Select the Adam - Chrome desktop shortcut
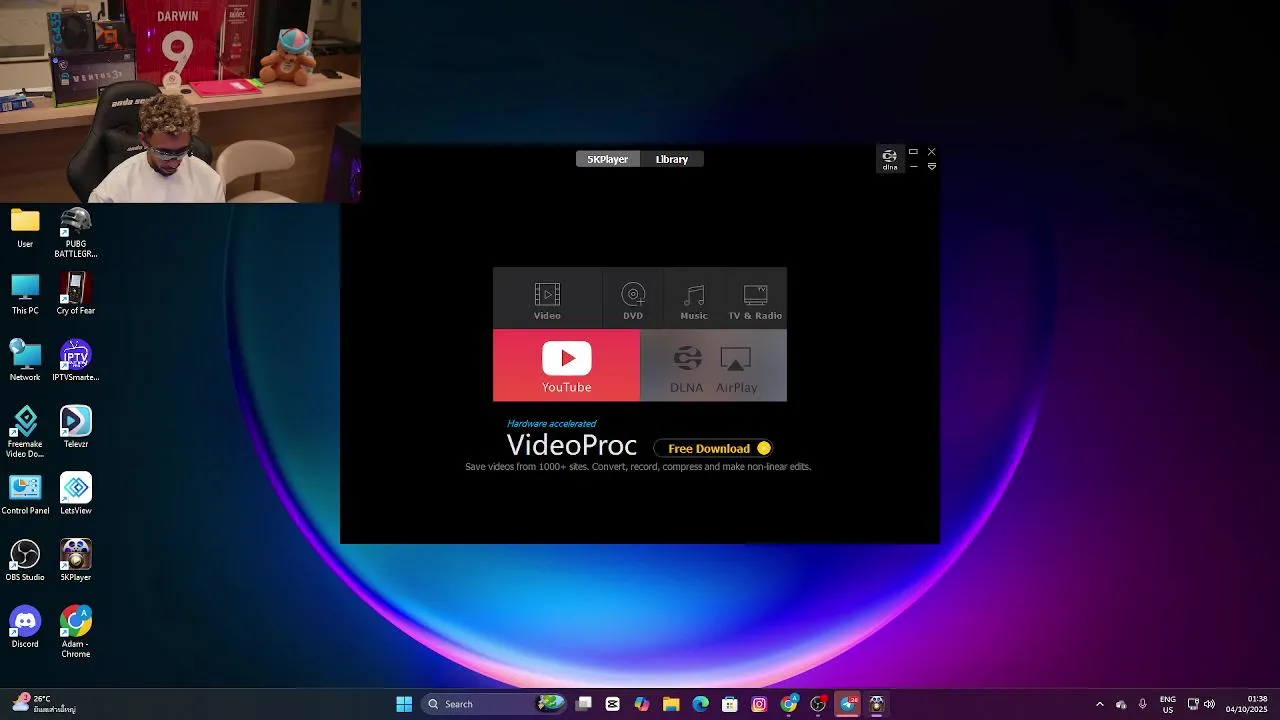Image resolution: width=1280 pixels, height=720 pixels. 76,632
